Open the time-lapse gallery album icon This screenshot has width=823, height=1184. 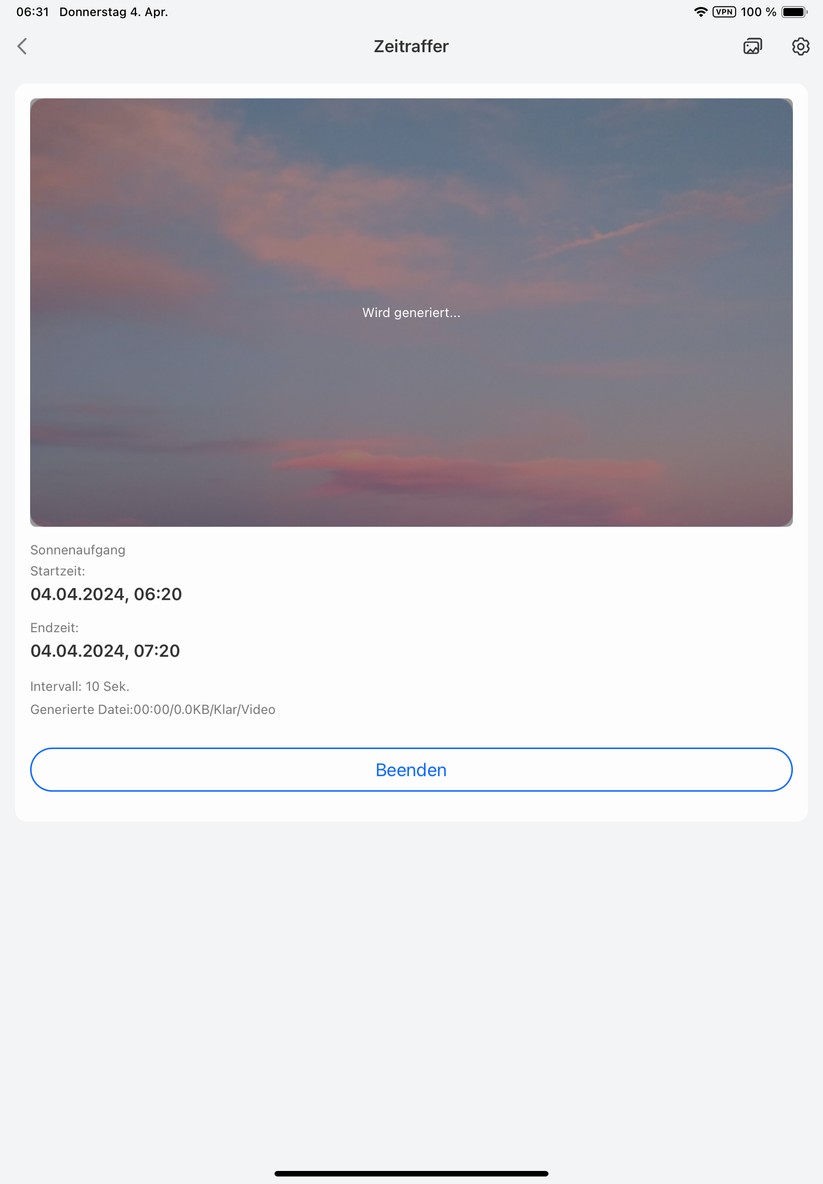pyautogui.click(x=752, y=47)
